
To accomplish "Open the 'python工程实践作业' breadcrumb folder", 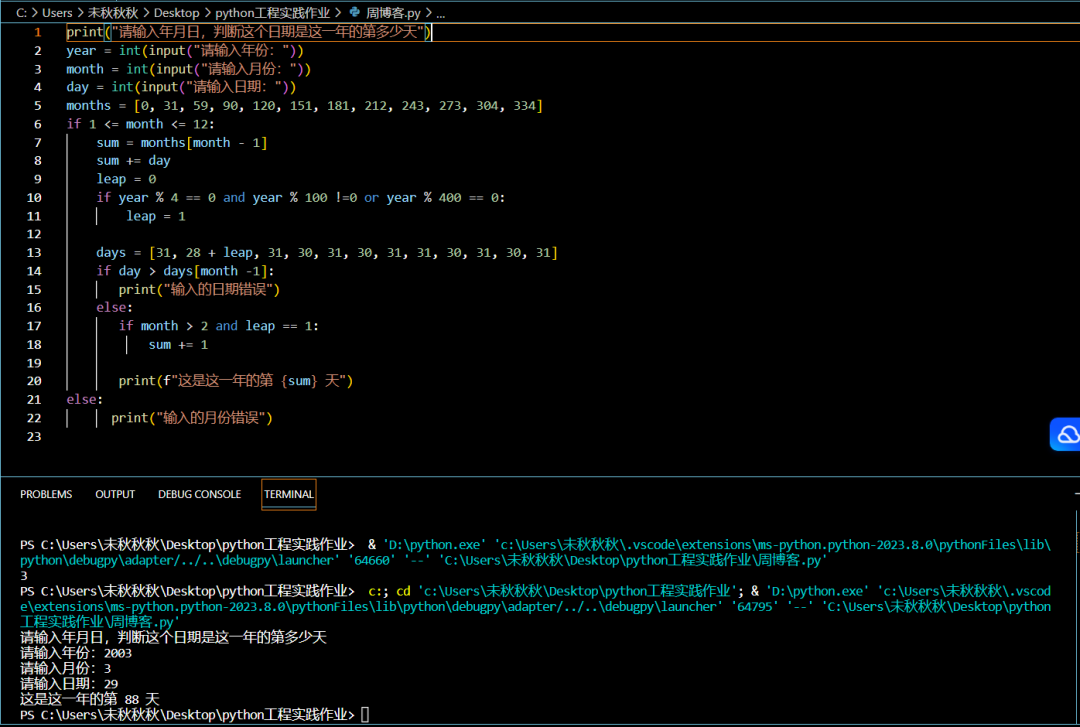I will (273, 12).
